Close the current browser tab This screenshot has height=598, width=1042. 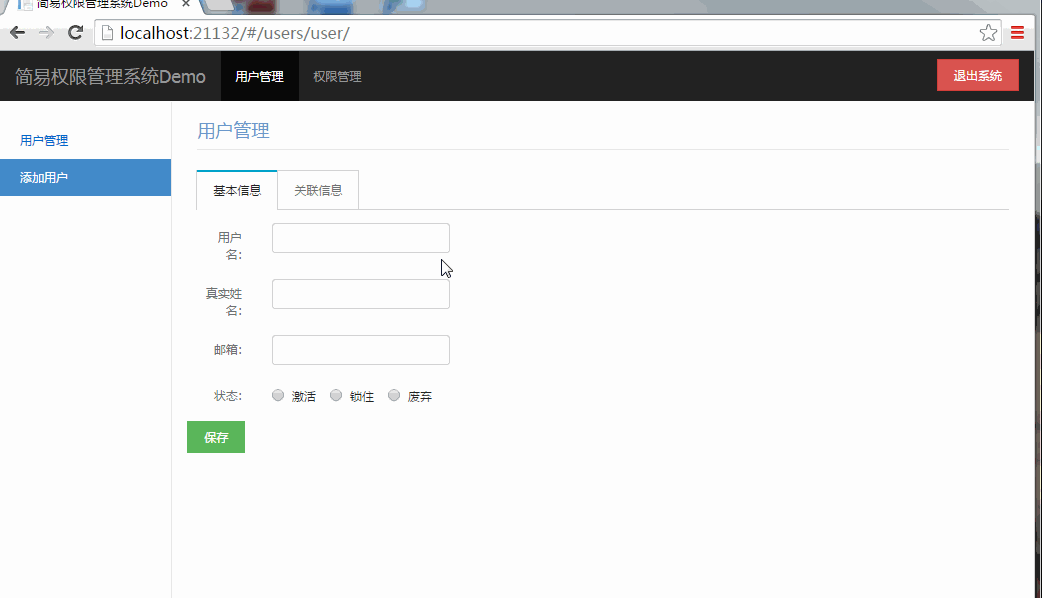pos(186,5)
